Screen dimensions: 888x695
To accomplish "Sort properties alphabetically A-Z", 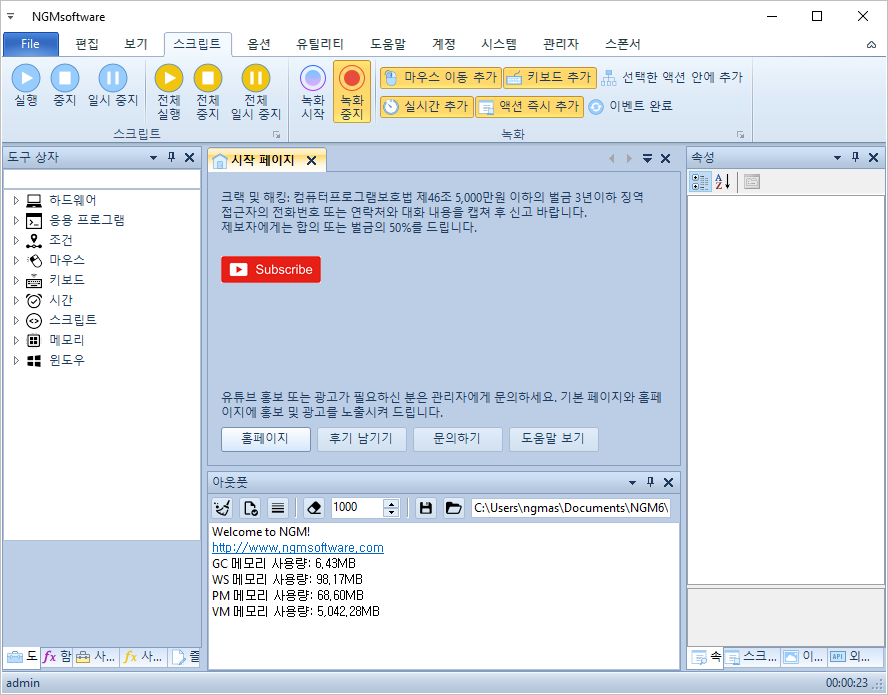I will pos(723,182).
